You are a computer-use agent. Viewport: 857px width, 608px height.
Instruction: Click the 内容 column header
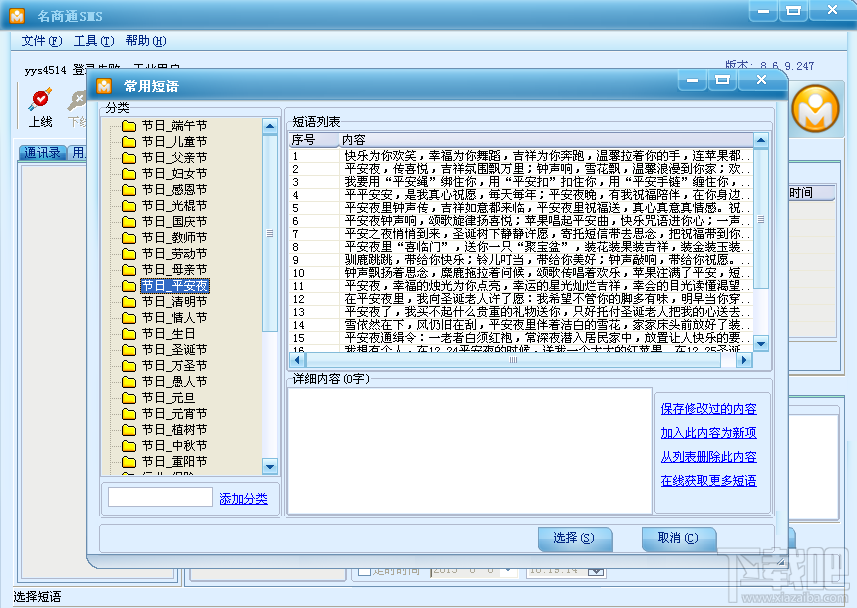[545, 140]
